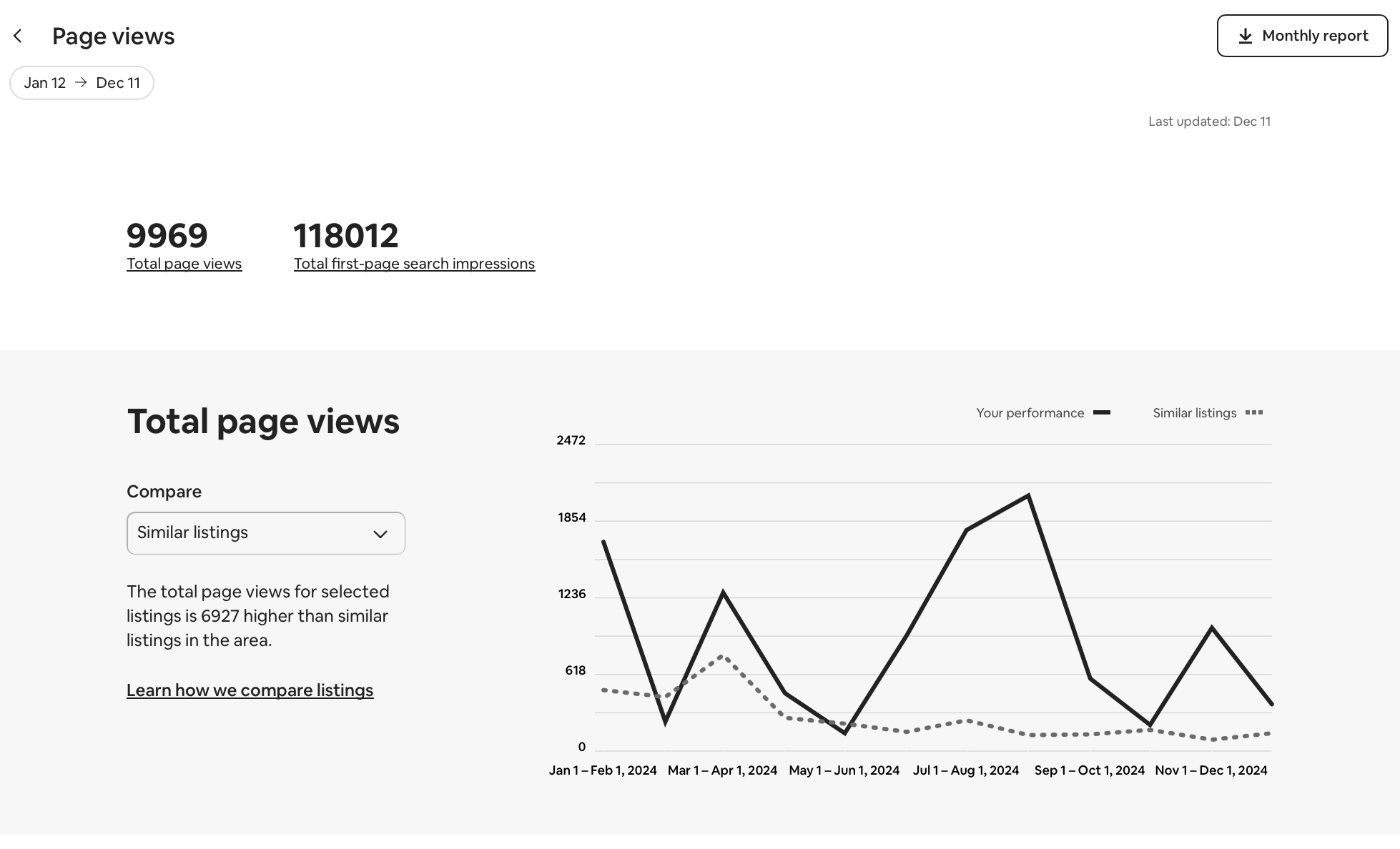Download the Monthly report
The height and width of the screenshot is (849, 1400).
pyautogui.click(x=1301, y=36)
